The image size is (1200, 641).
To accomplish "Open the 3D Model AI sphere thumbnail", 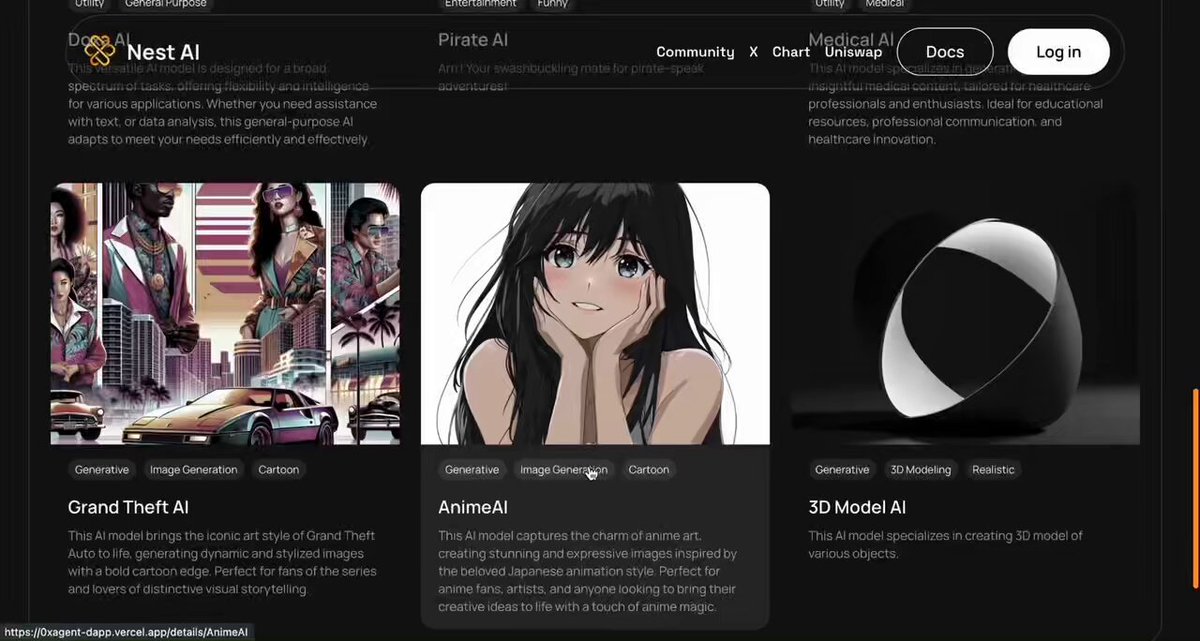I will [x=965, y=313].
